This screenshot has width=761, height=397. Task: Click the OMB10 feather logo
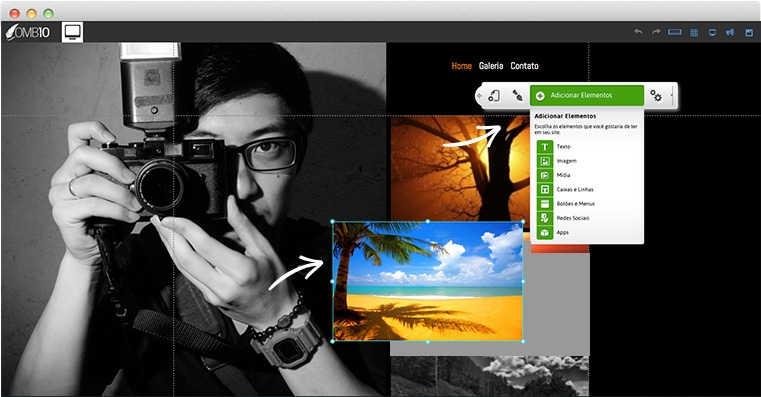(28, 32)
